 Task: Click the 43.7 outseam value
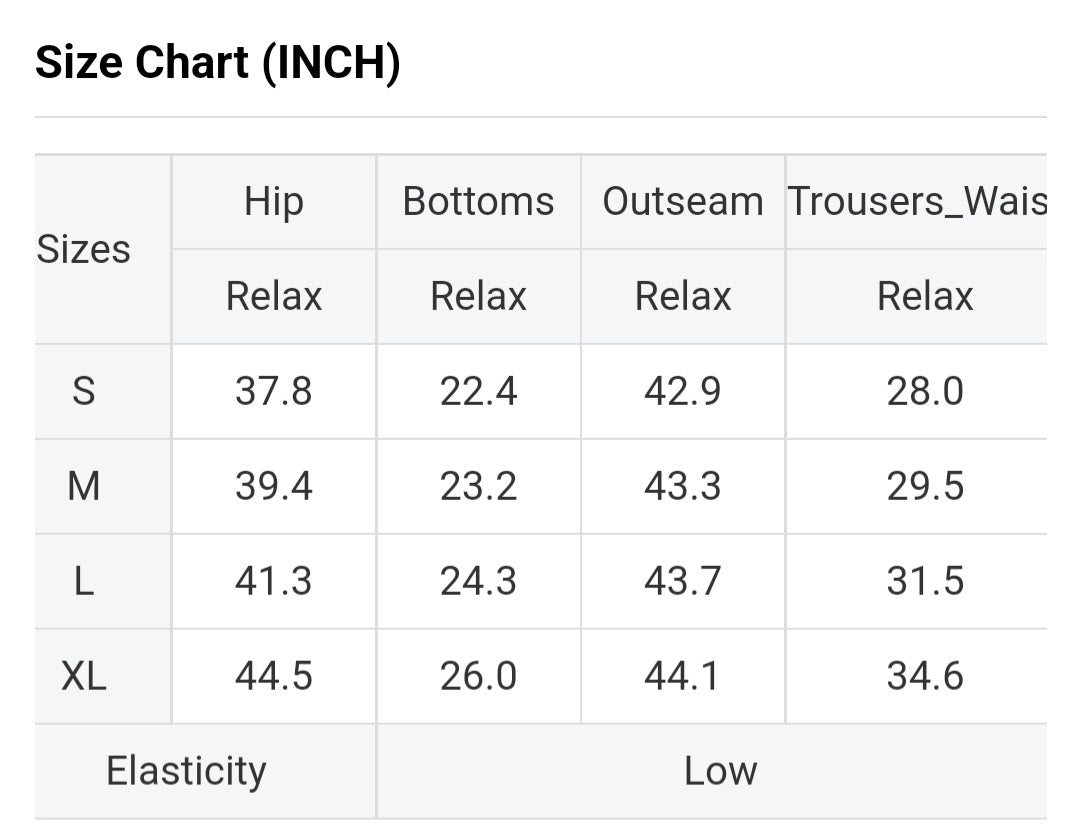click(683, 581)
